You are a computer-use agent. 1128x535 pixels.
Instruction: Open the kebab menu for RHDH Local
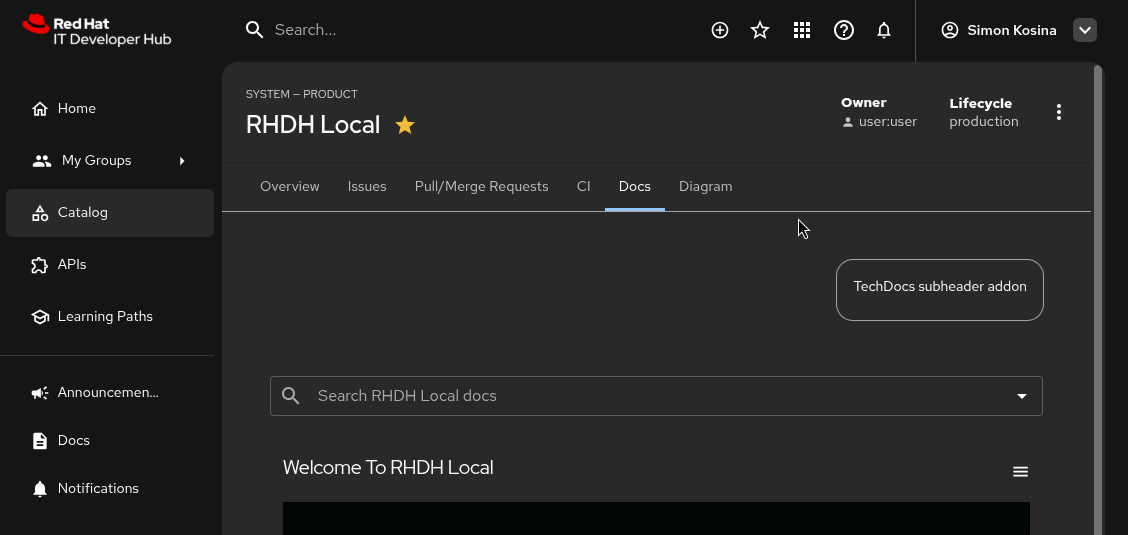(x=1059, y=112)
